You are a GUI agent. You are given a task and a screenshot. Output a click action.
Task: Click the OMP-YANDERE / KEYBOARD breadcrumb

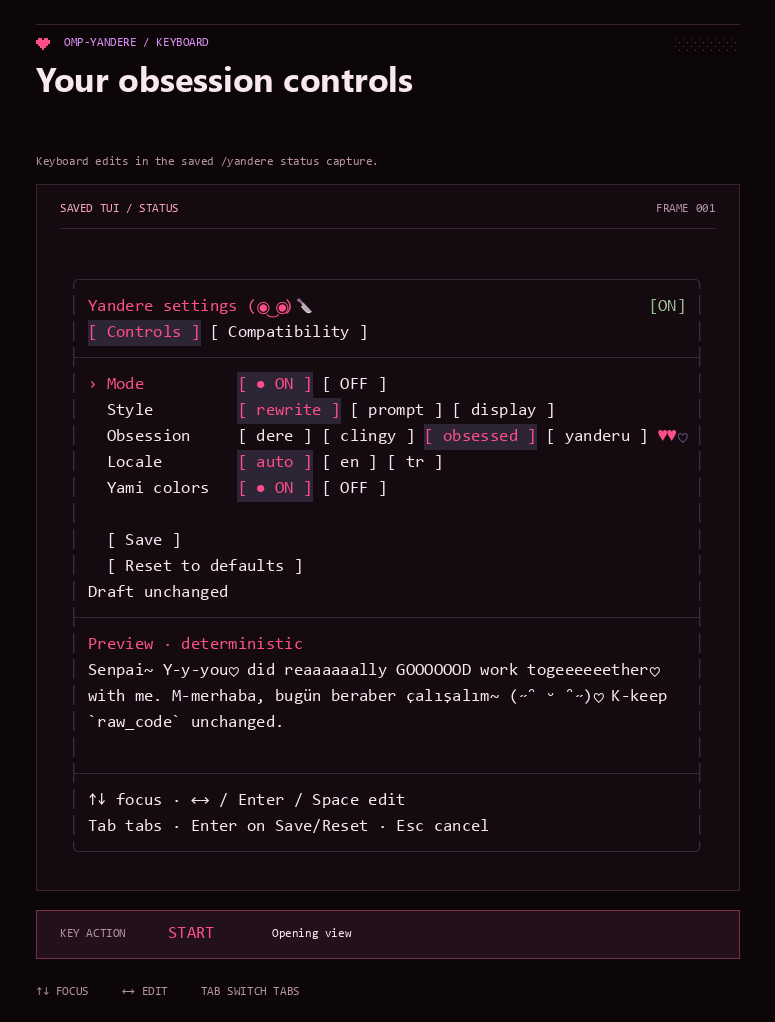tap(136, 42)
